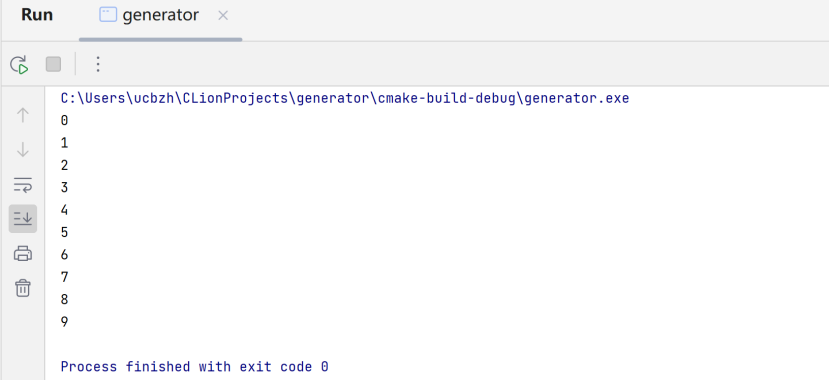Click output line showing 7
This screenshot has height=380, width=830.
[x=65, y=277]
